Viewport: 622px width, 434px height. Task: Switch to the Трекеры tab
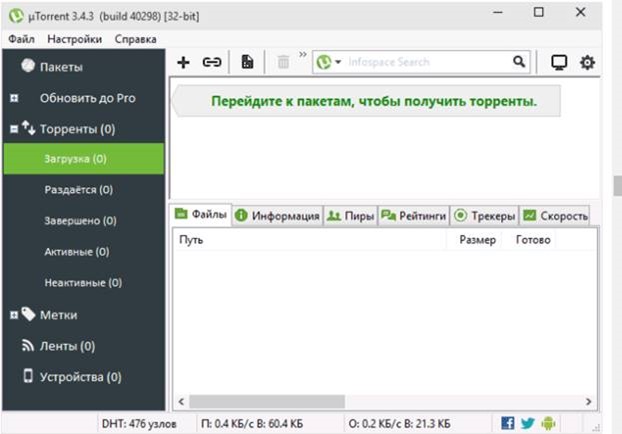click(484, 216)
